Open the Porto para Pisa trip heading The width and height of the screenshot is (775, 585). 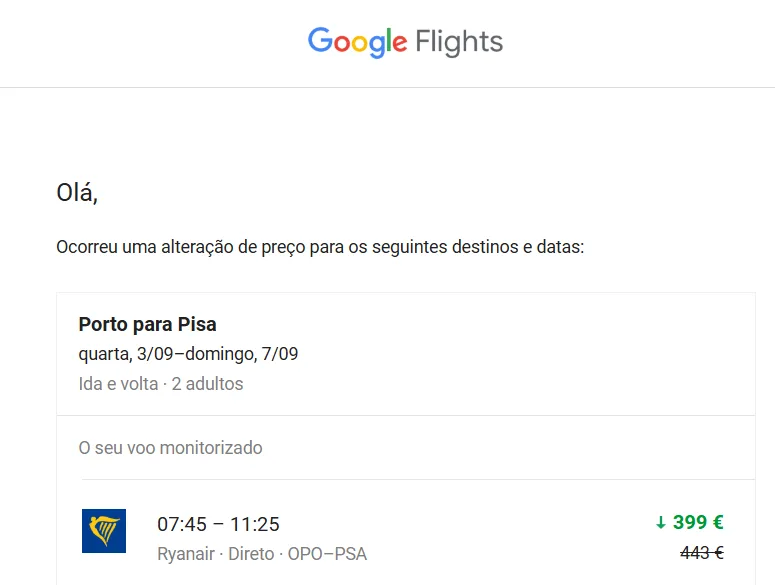click(147, 324)
